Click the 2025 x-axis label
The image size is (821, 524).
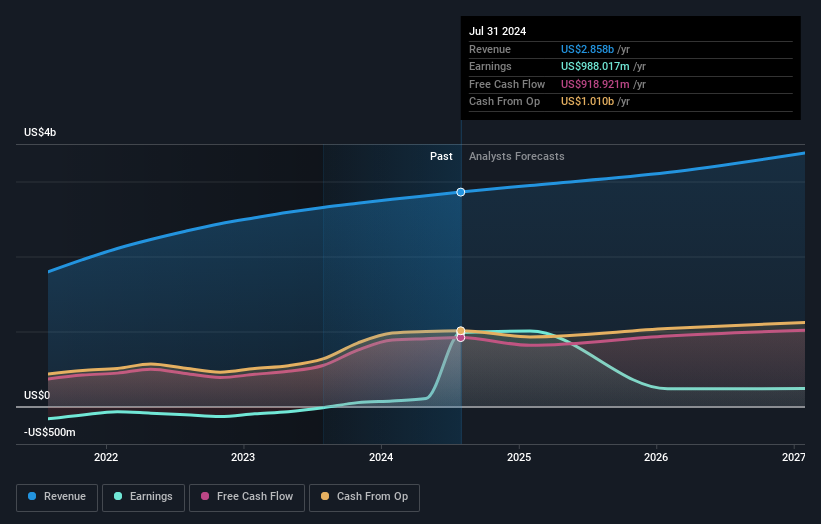pos(519,457)
